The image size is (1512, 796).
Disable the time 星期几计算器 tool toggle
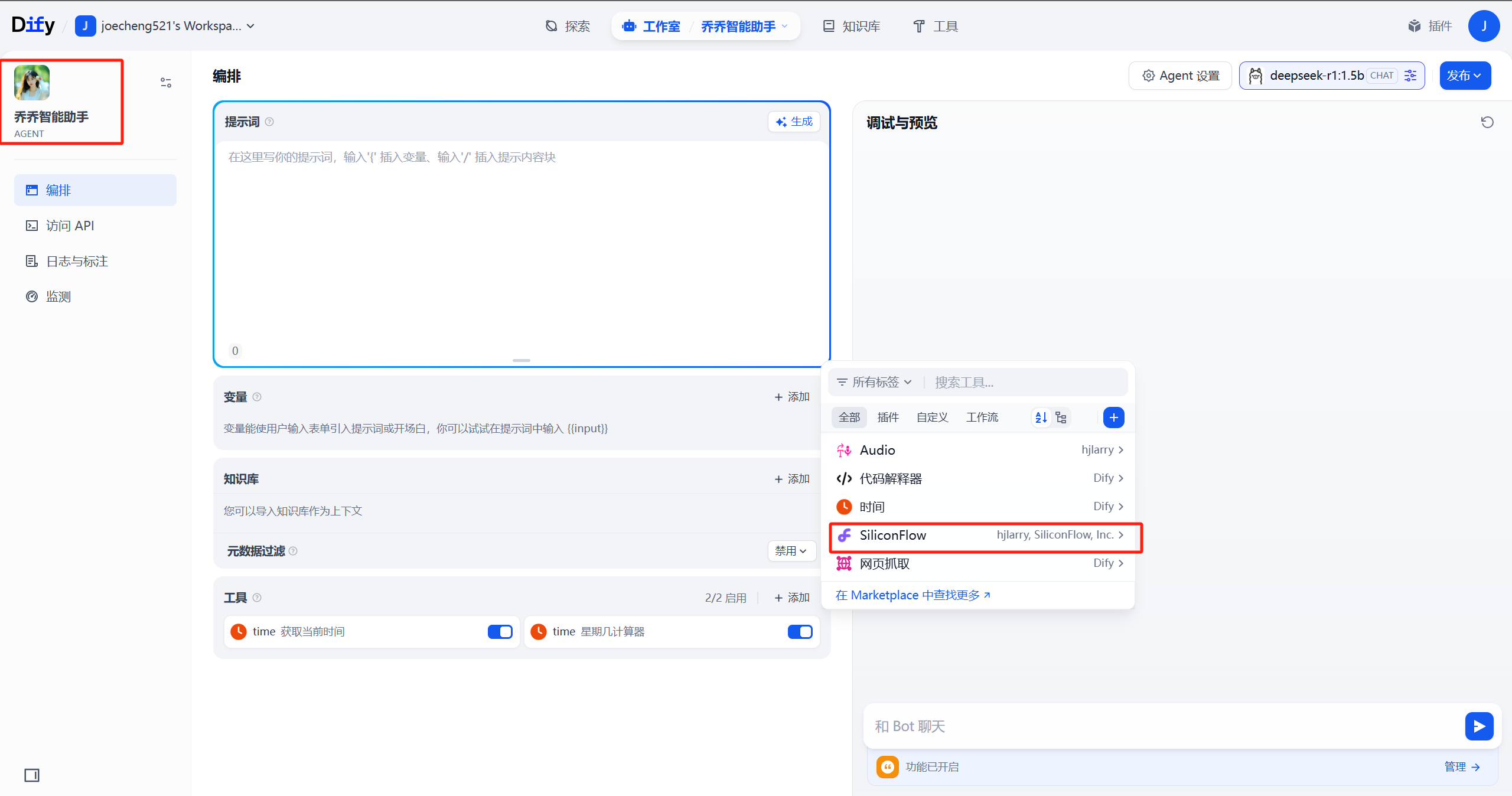coord(800,632)
